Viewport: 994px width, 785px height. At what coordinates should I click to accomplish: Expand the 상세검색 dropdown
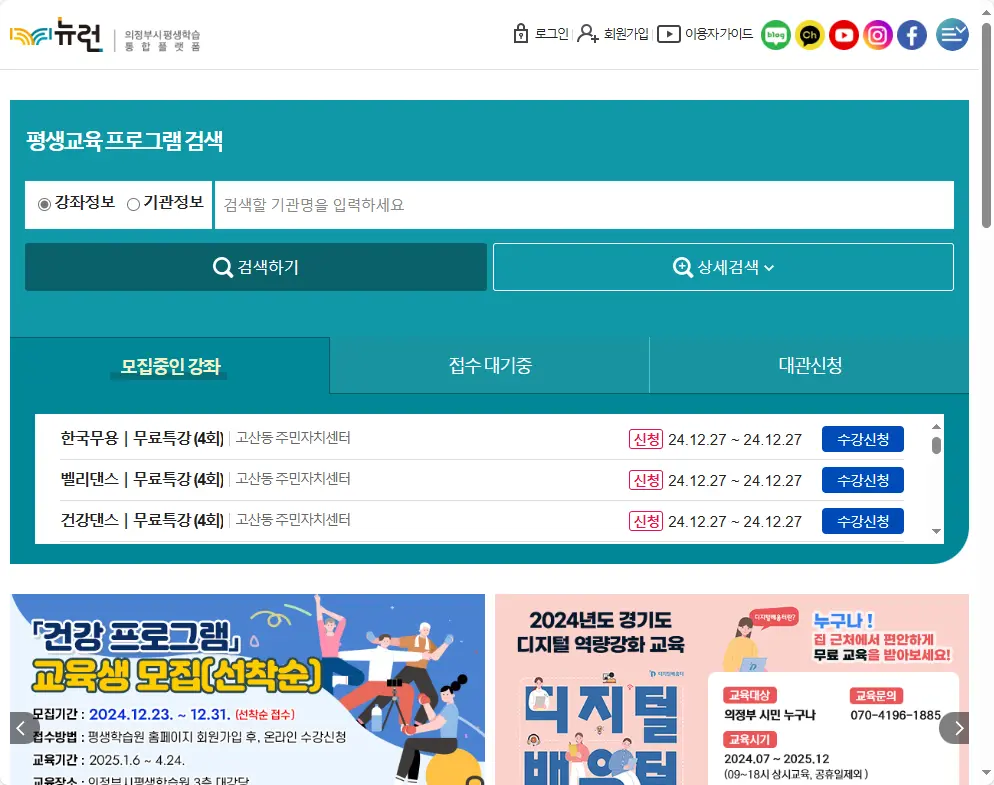723,267
